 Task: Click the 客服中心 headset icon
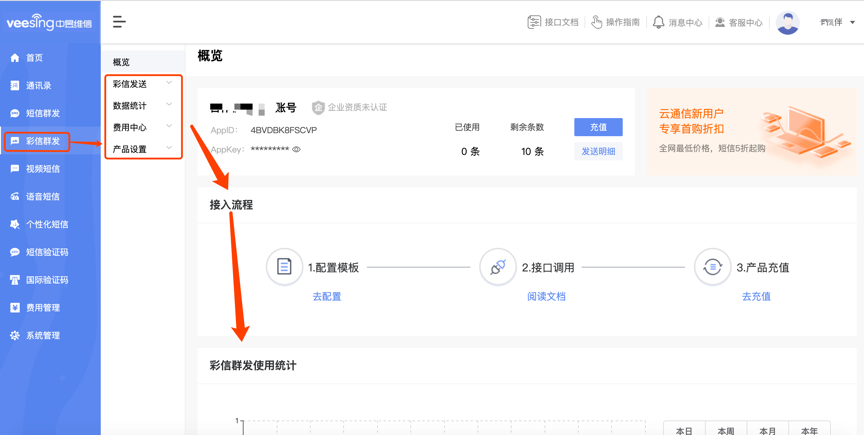point(720,22)
